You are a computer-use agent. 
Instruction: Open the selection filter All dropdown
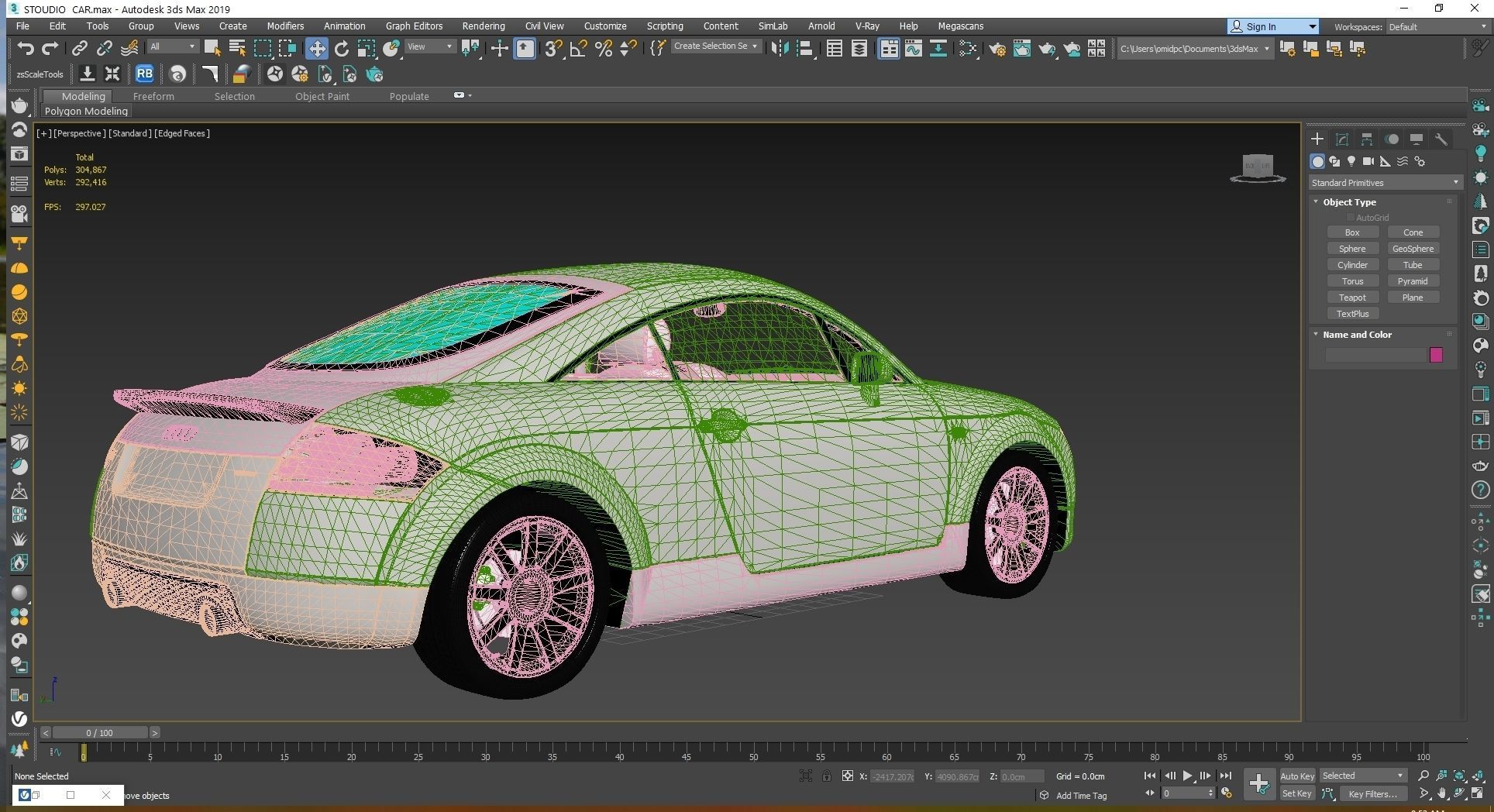click(x=173, y=46)
